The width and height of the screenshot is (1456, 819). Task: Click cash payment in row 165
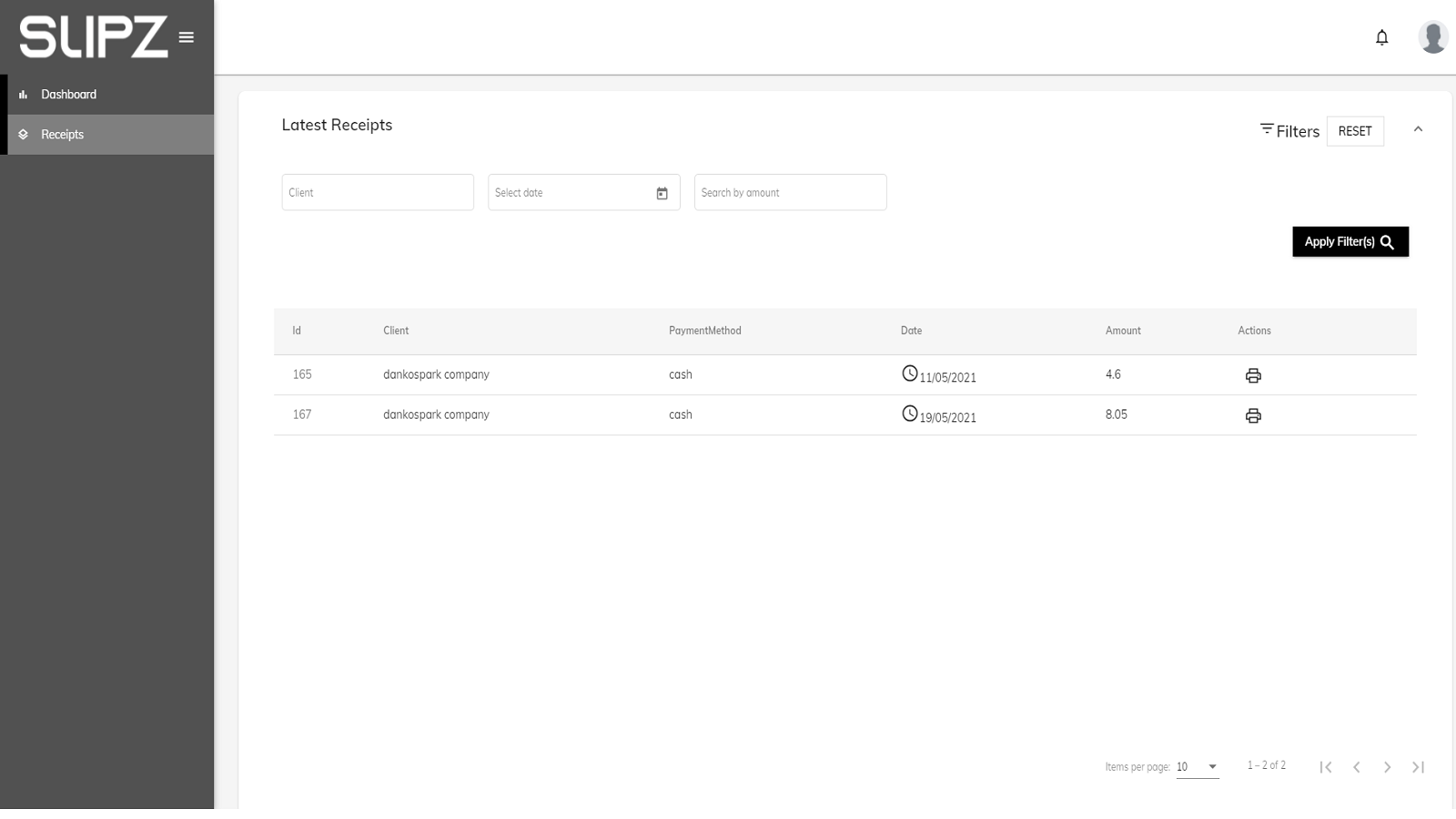(x=681, y=374)
